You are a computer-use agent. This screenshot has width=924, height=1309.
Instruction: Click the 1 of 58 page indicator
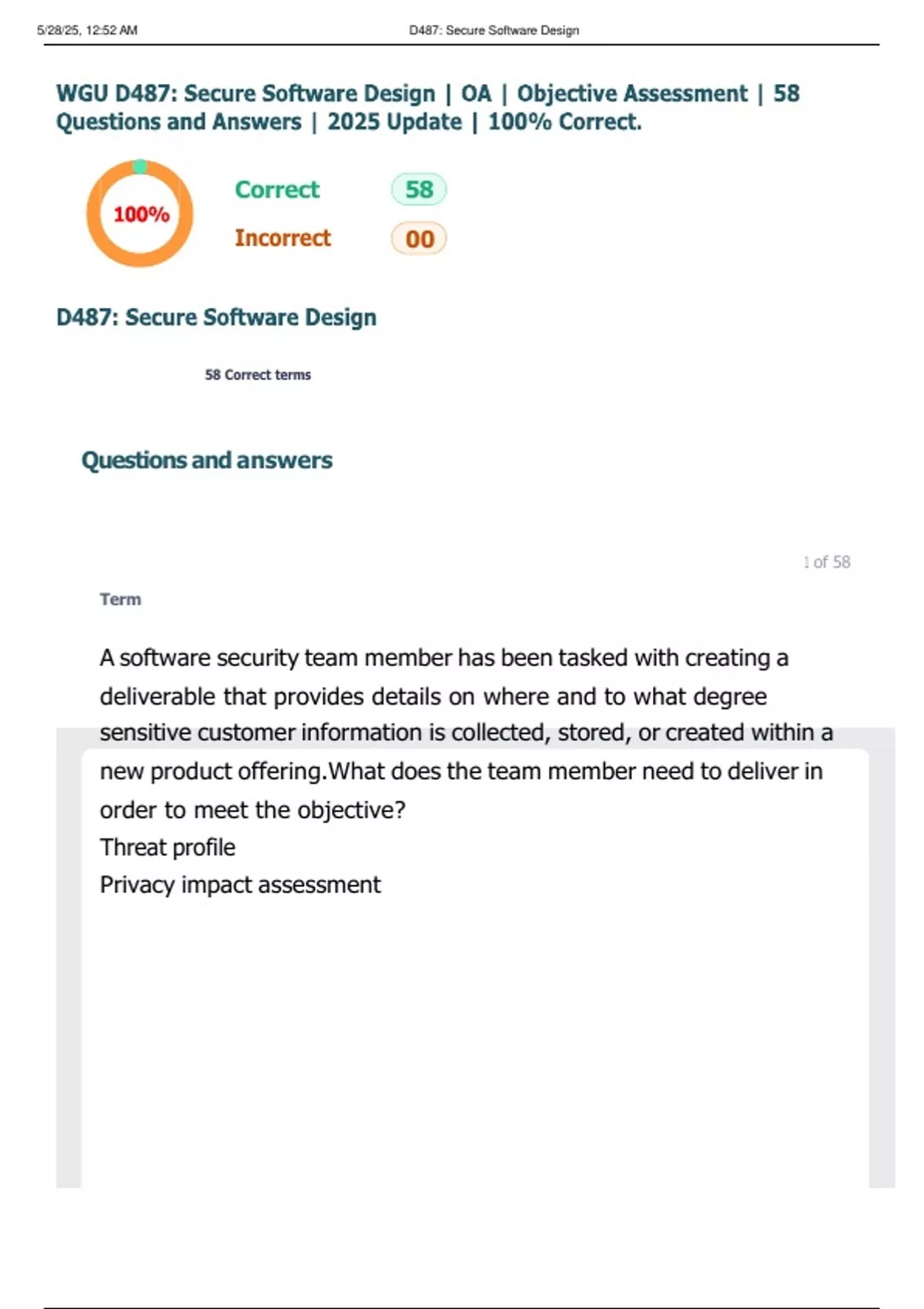(826, 562)
